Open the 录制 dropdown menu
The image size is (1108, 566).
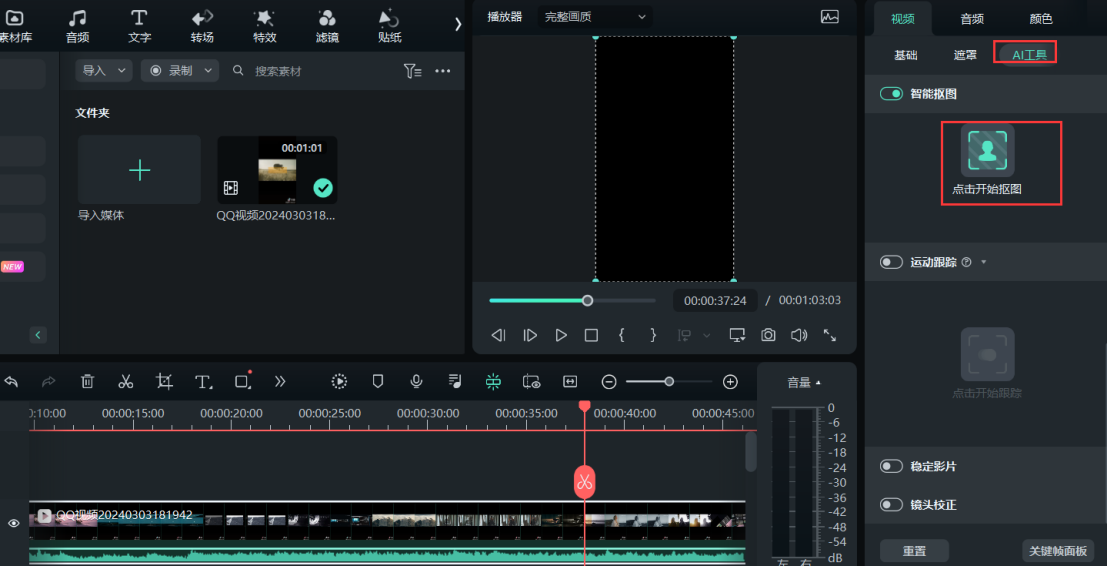point(180,71)
